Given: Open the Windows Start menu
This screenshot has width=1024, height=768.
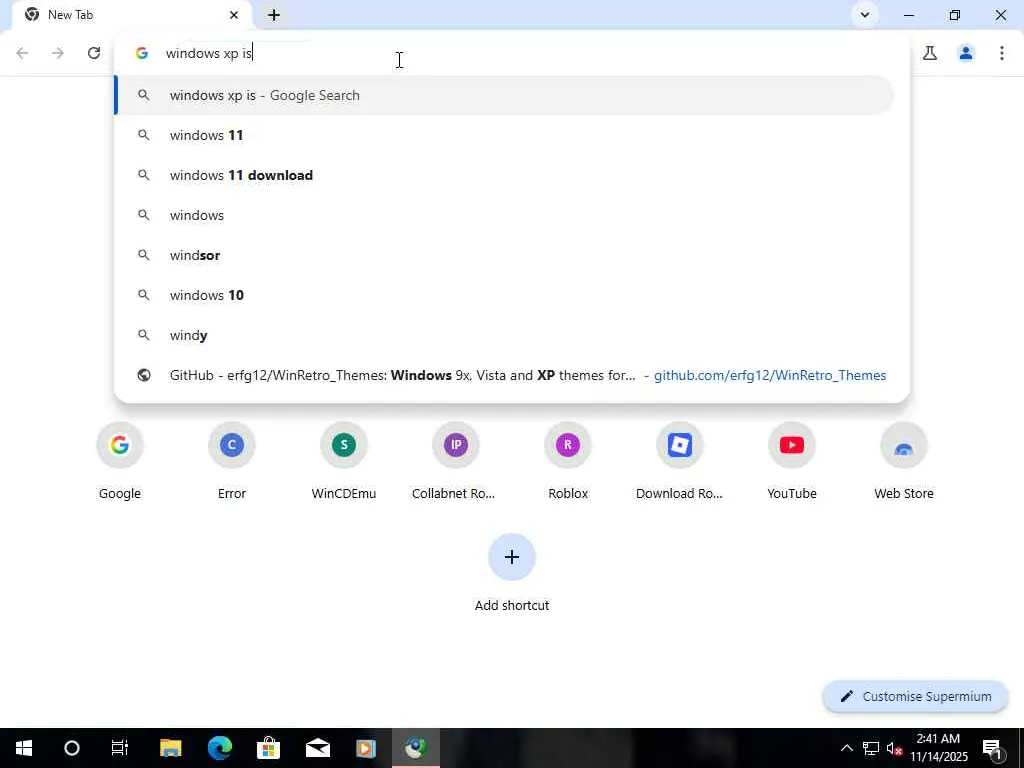Looking at the screenshot, I should [24, 748].
